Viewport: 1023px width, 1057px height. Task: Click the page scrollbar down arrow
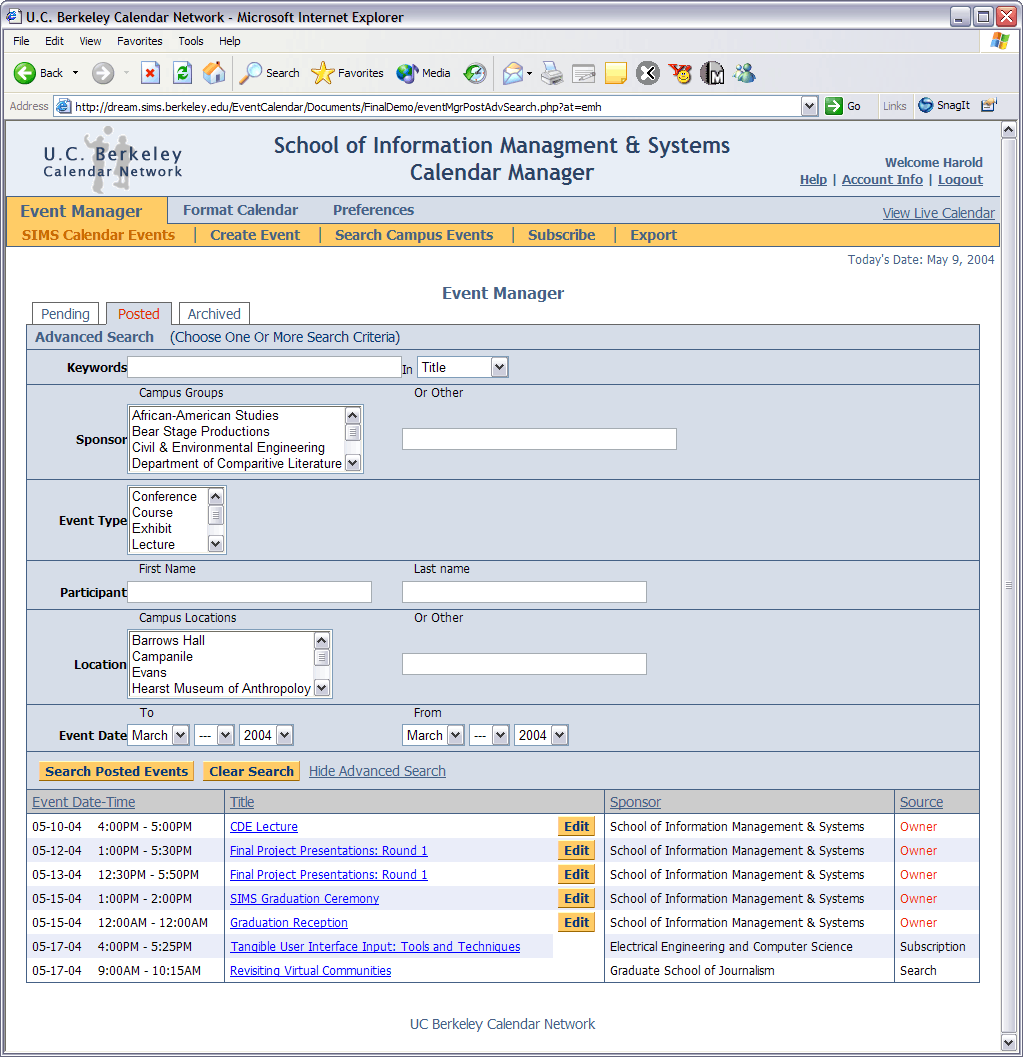pyautogui.click(x=1008, y=1042)
